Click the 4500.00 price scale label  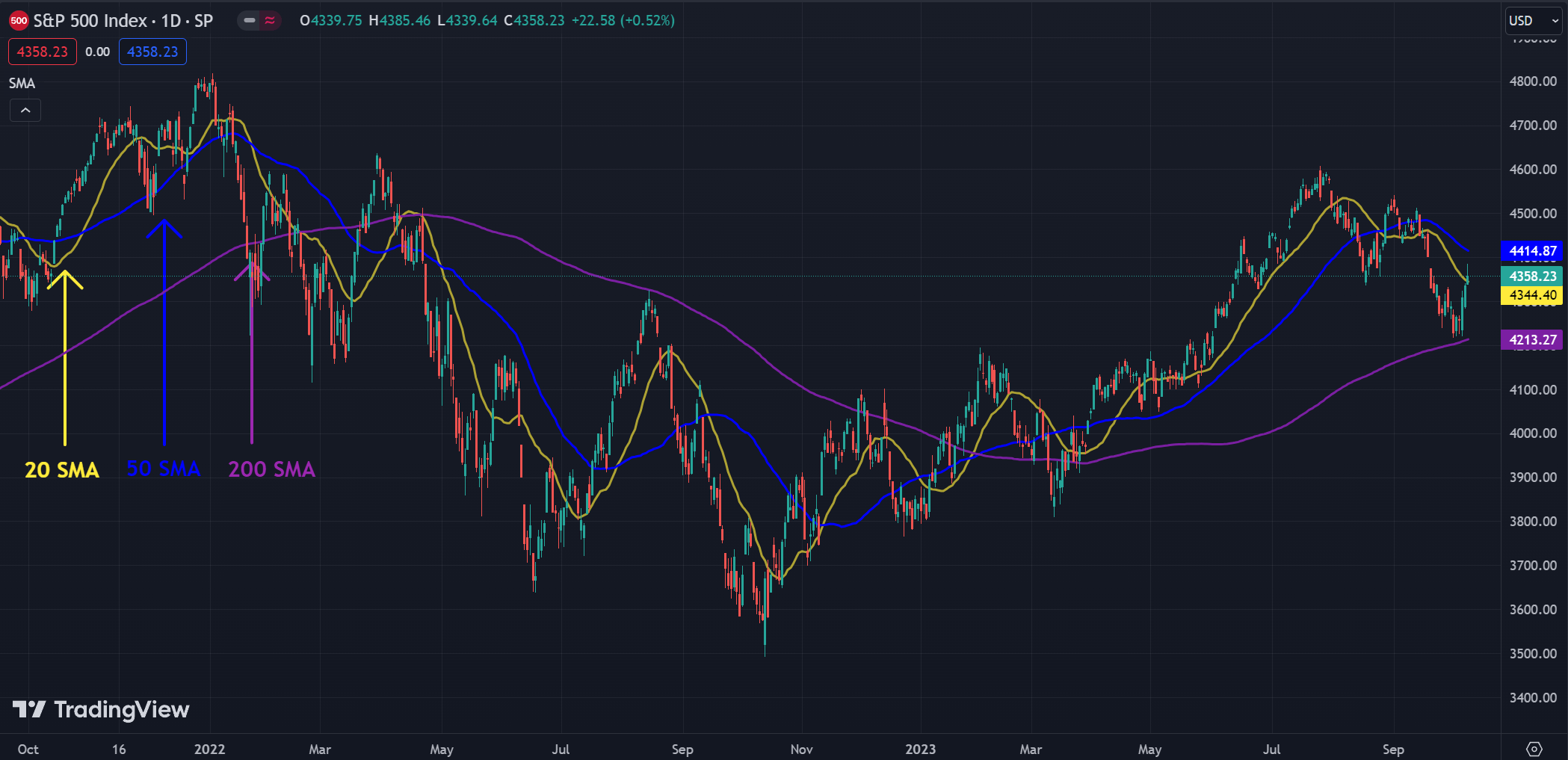point(1533,214)
